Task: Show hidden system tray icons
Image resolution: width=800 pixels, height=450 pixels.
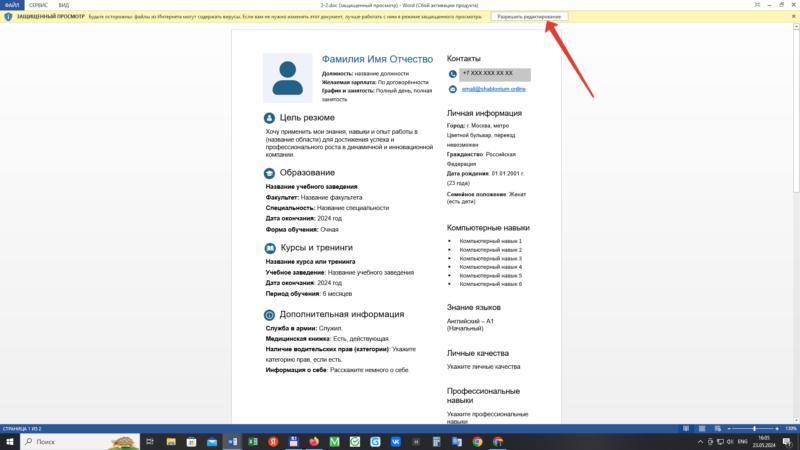Action: (700, 442)
